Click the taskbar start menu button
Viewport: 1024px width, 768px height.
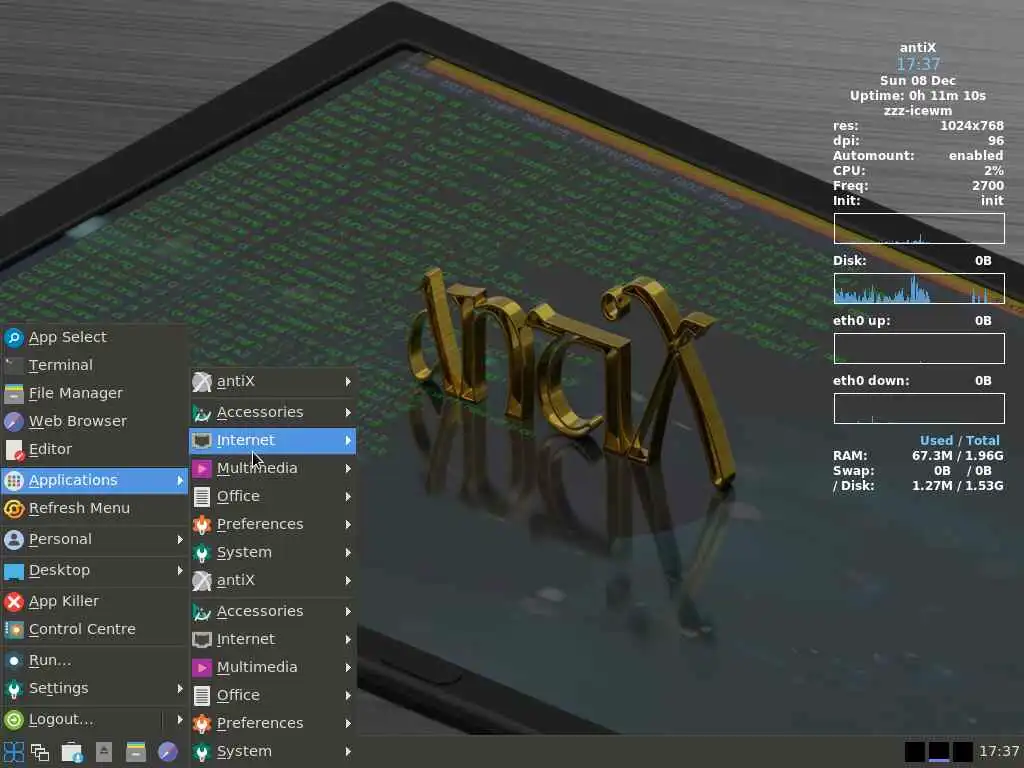pyautogui.click(x=13, y=752)
